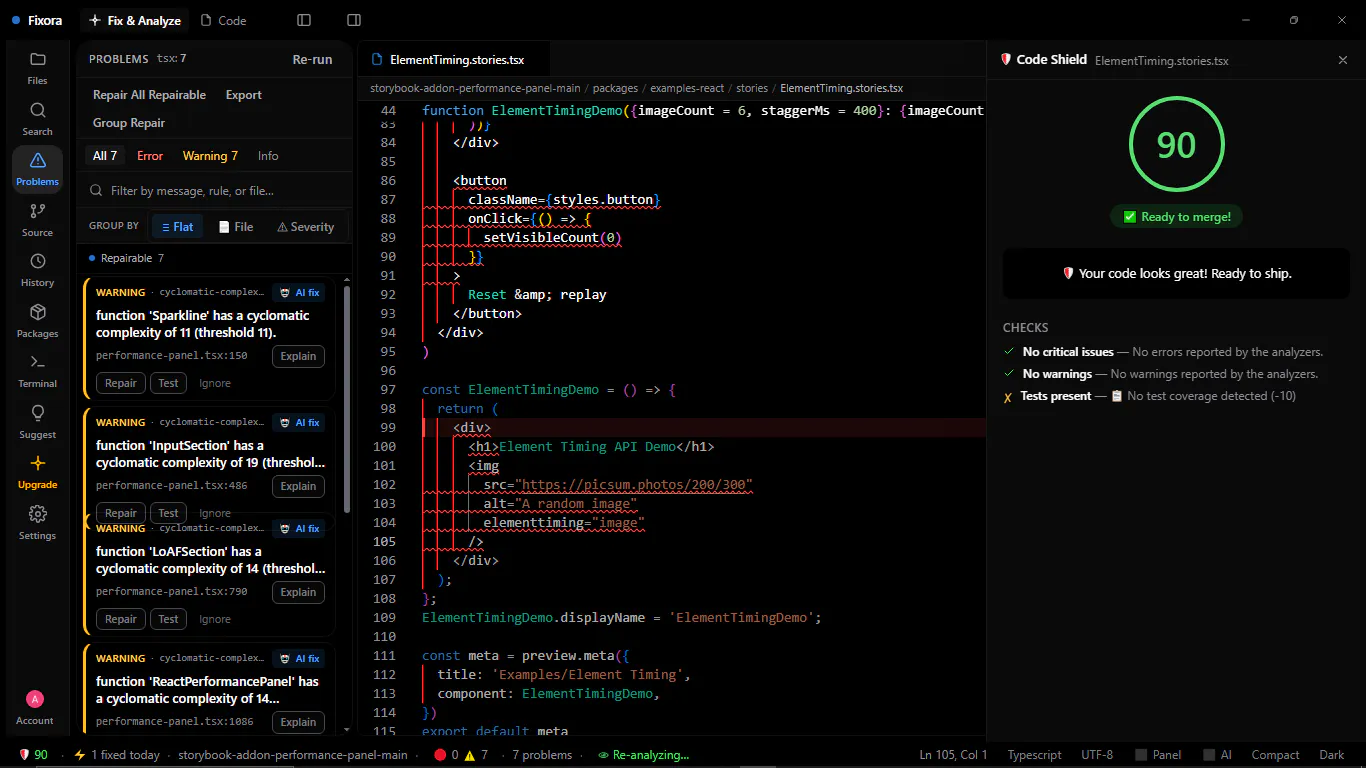1366x768 pixels.
Task: Open the Search sidebar icon
Action: 37,119
